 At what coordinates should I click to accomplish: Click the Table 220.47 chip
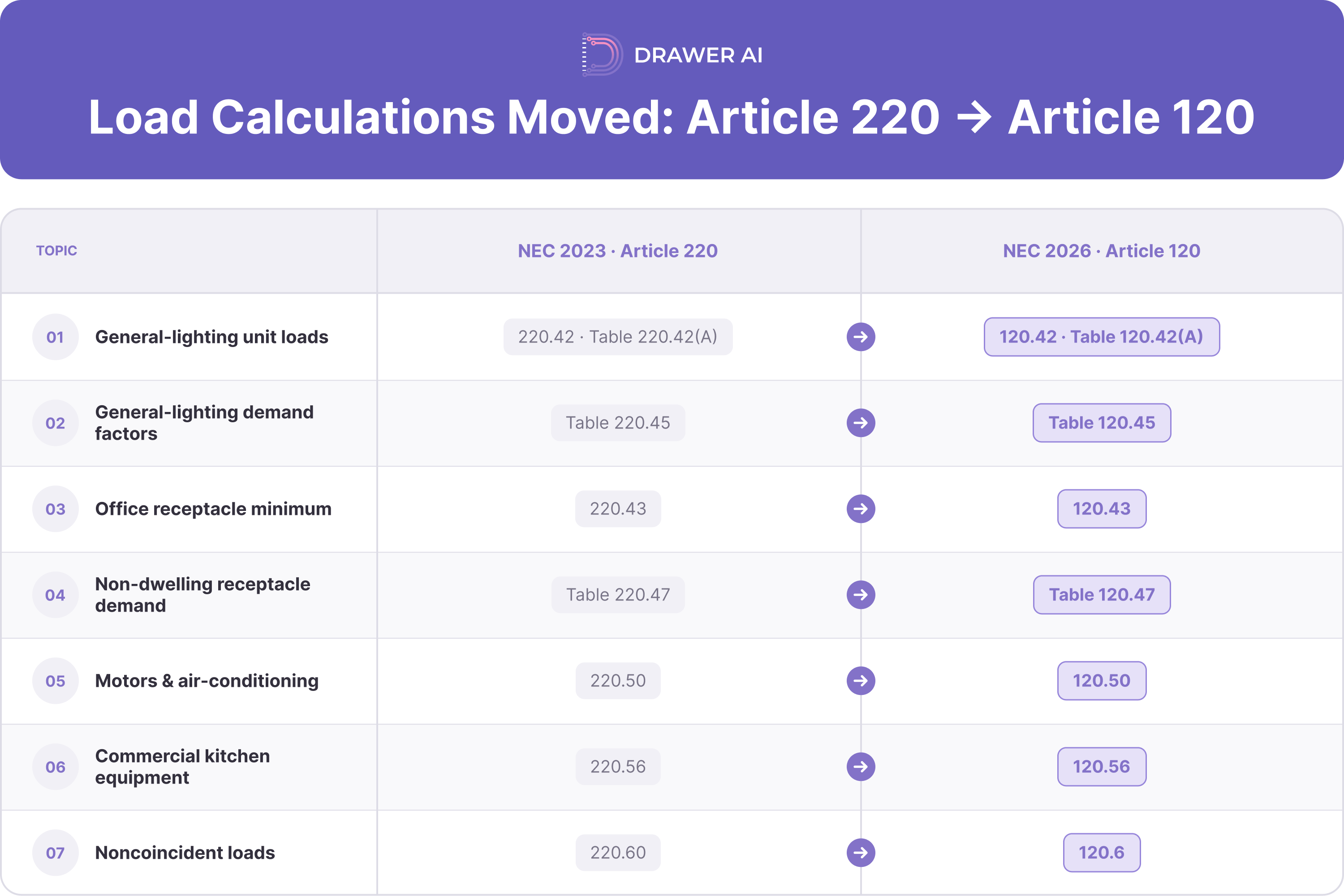click(x=618, y=595)
